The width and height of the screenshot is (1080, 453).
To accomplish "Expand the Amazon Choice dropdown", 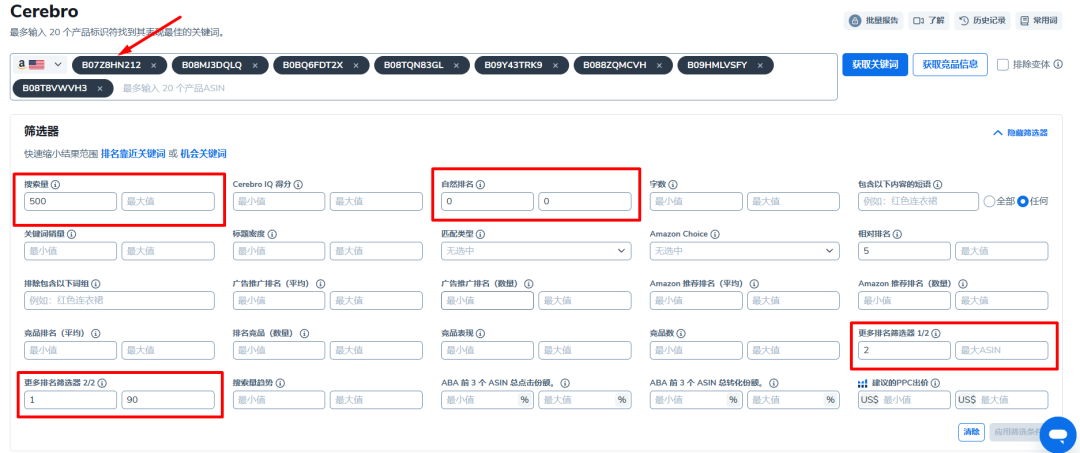I will (743, 250).
